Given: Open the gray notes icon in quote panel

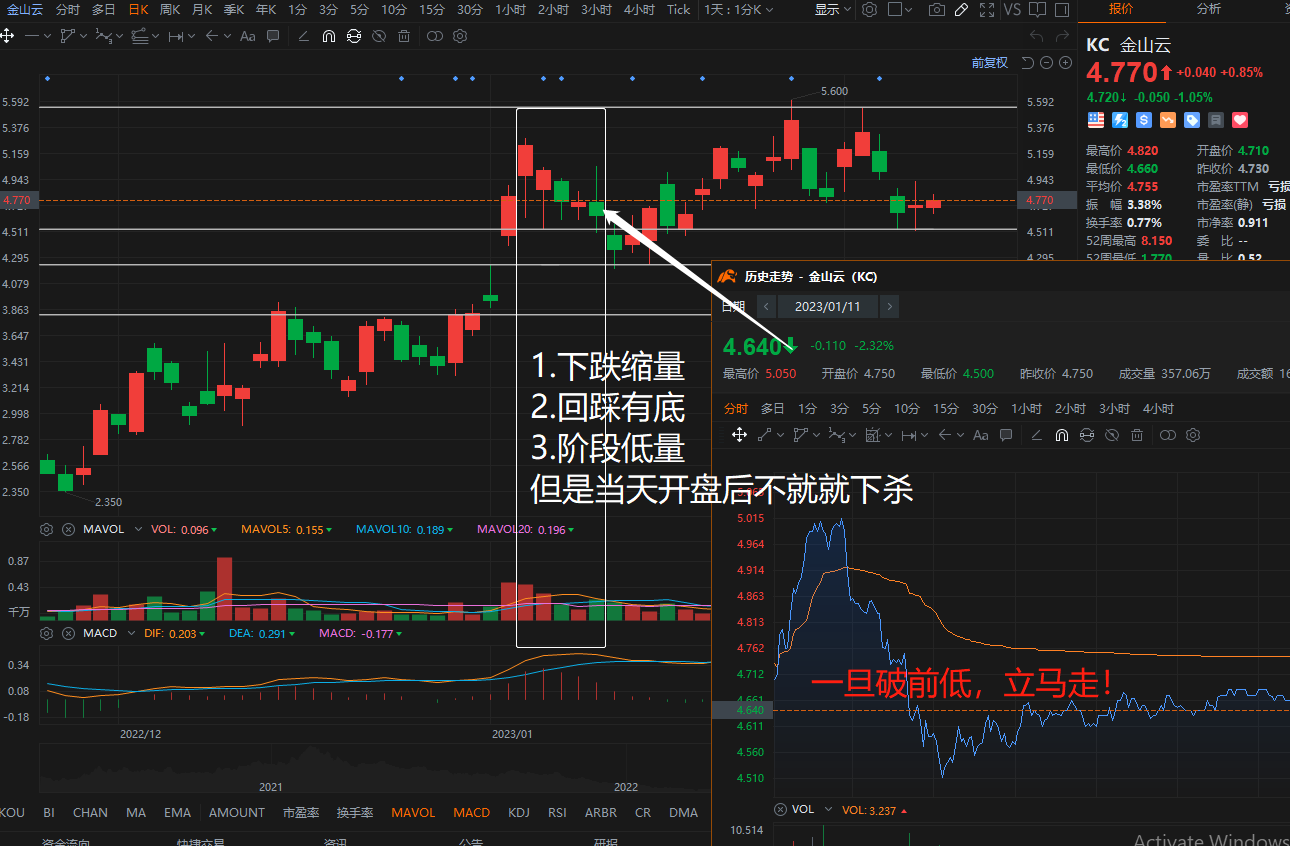Looking at the screenshot, I should pos(1216,120).
